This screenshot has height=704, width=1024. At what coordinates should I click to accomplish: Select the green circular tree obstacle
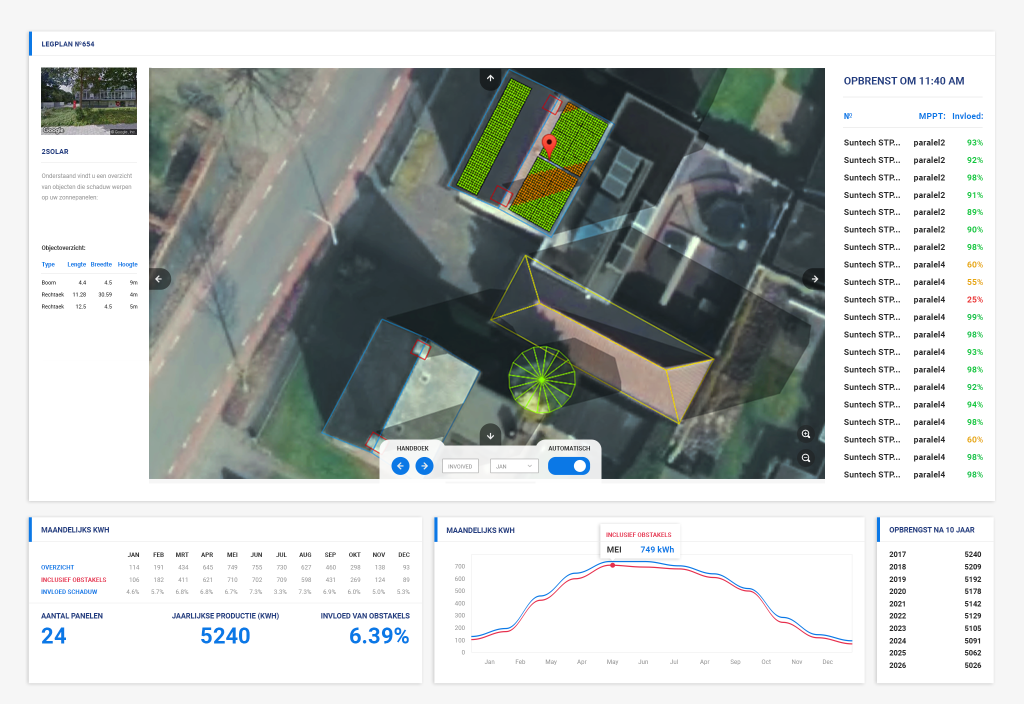pyautogui.click(x=541, y=379)
